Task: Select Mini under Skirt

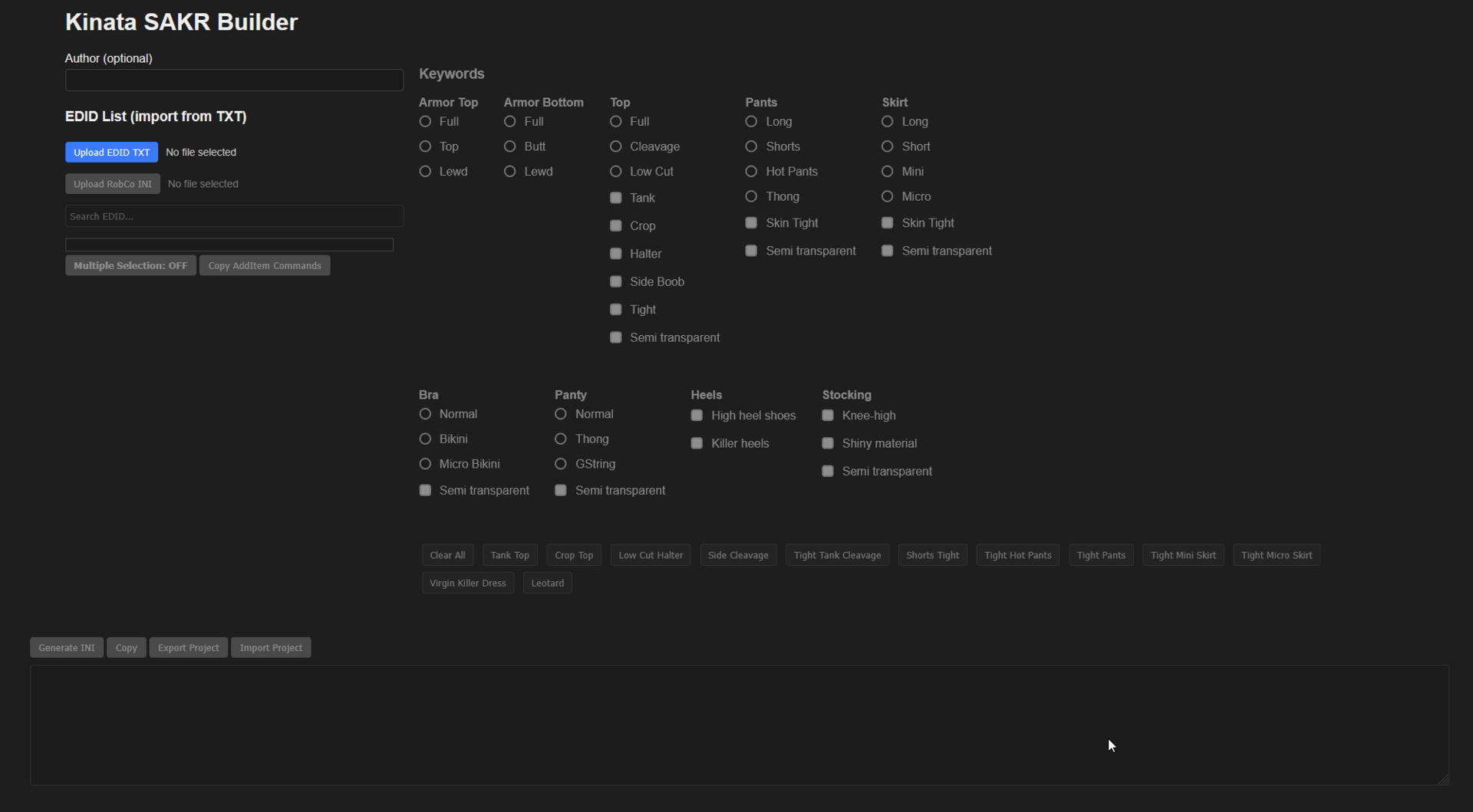Action: 887,172
